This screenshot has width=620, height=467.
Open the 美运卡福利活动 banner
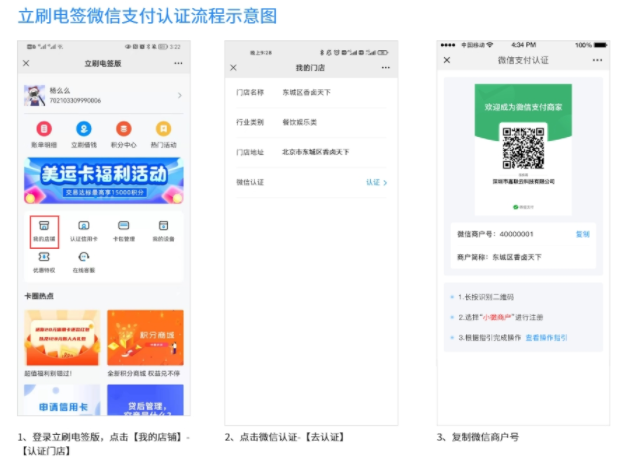coord(104,180)
